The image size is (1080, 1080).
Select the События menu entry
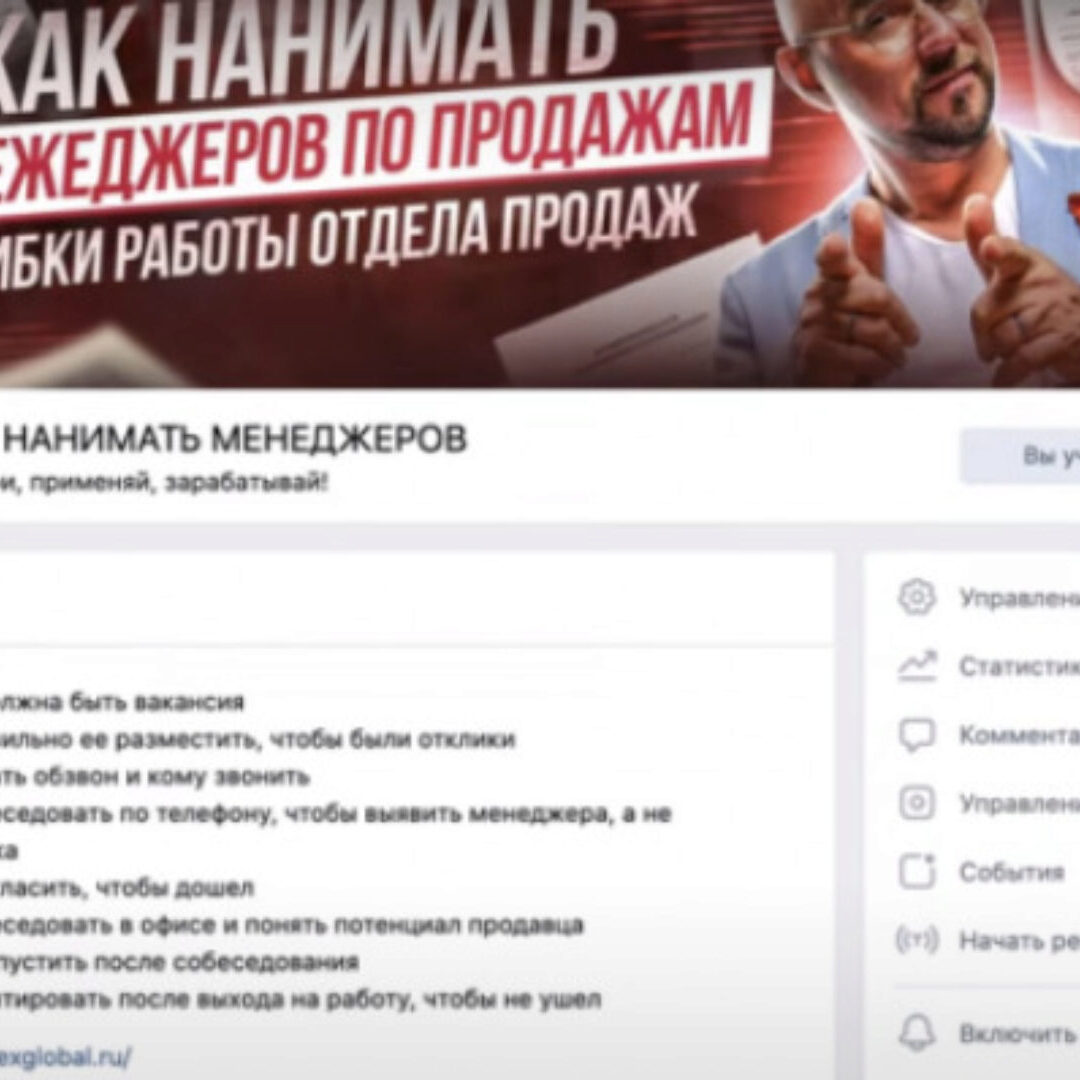point(1012,872)
